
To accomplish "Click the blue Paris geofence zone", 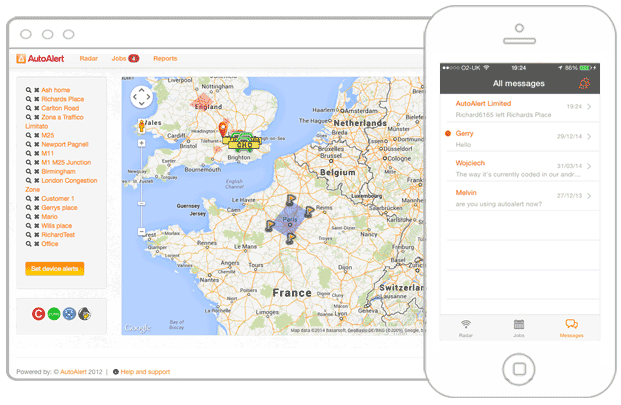I will click(x=290, y=221).
